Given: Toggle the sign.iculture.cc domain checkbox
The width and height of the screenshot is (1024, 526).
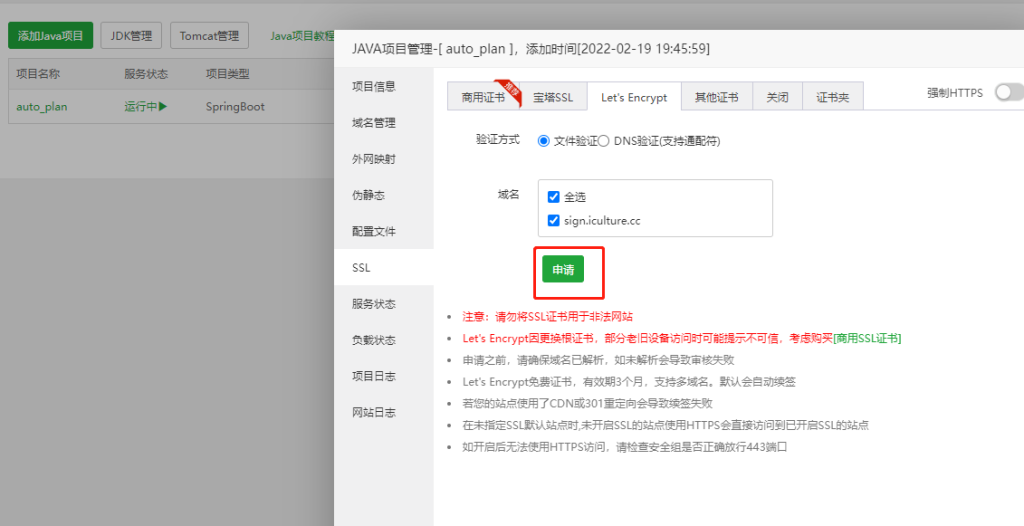Looking at the screenshot, I should tap(554, 220).
